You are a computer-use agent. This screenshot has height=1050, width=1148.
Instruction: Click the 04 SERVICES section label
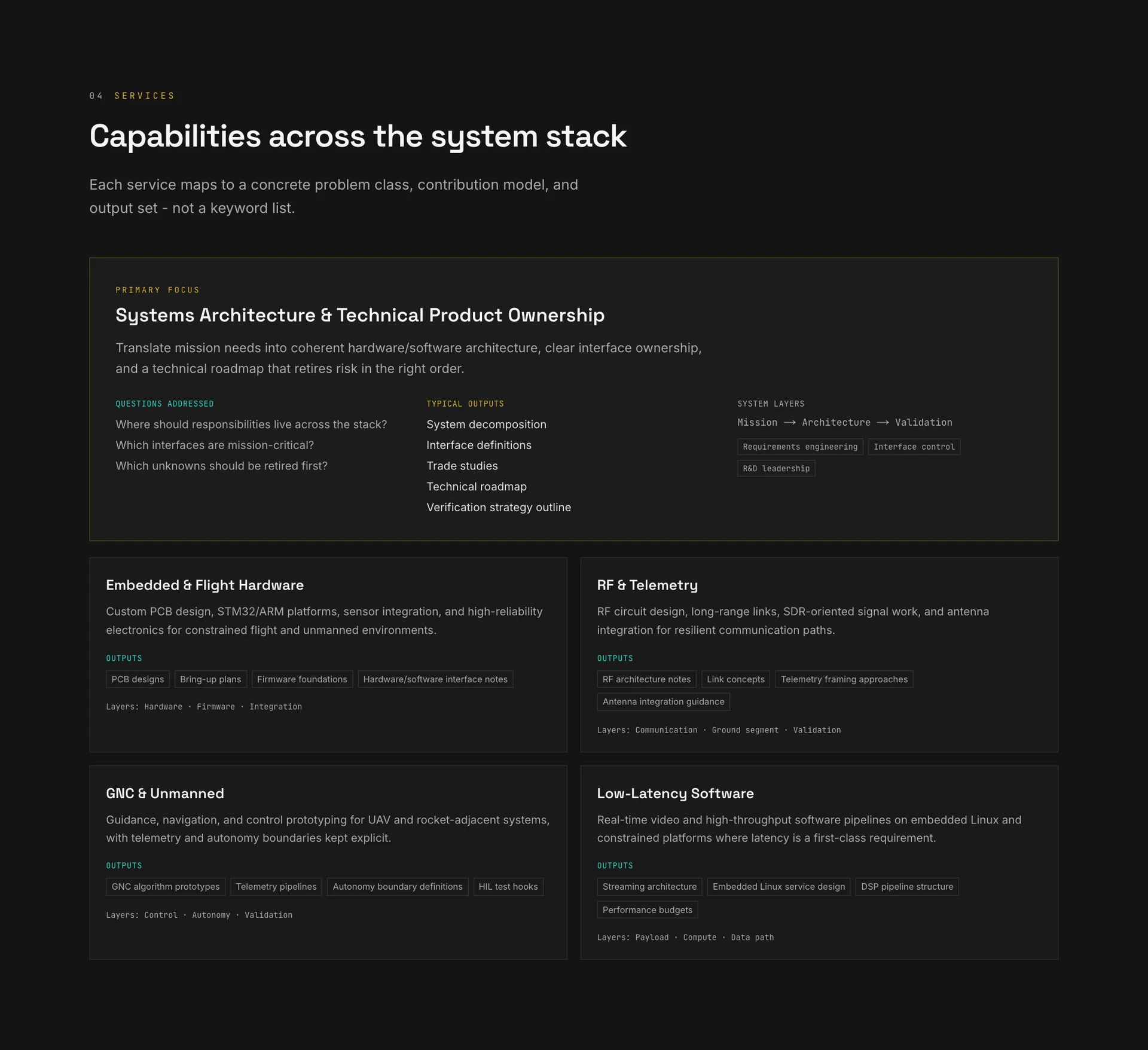[132, 96]
